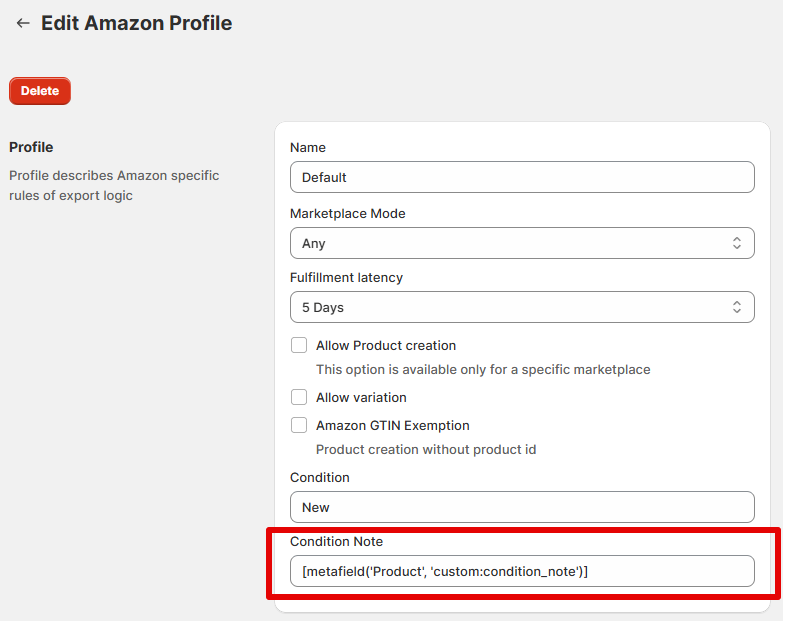Check the Amazon GTIN Exemption box
The height and width of the screenshot is (621, 786).
point(299,425)
